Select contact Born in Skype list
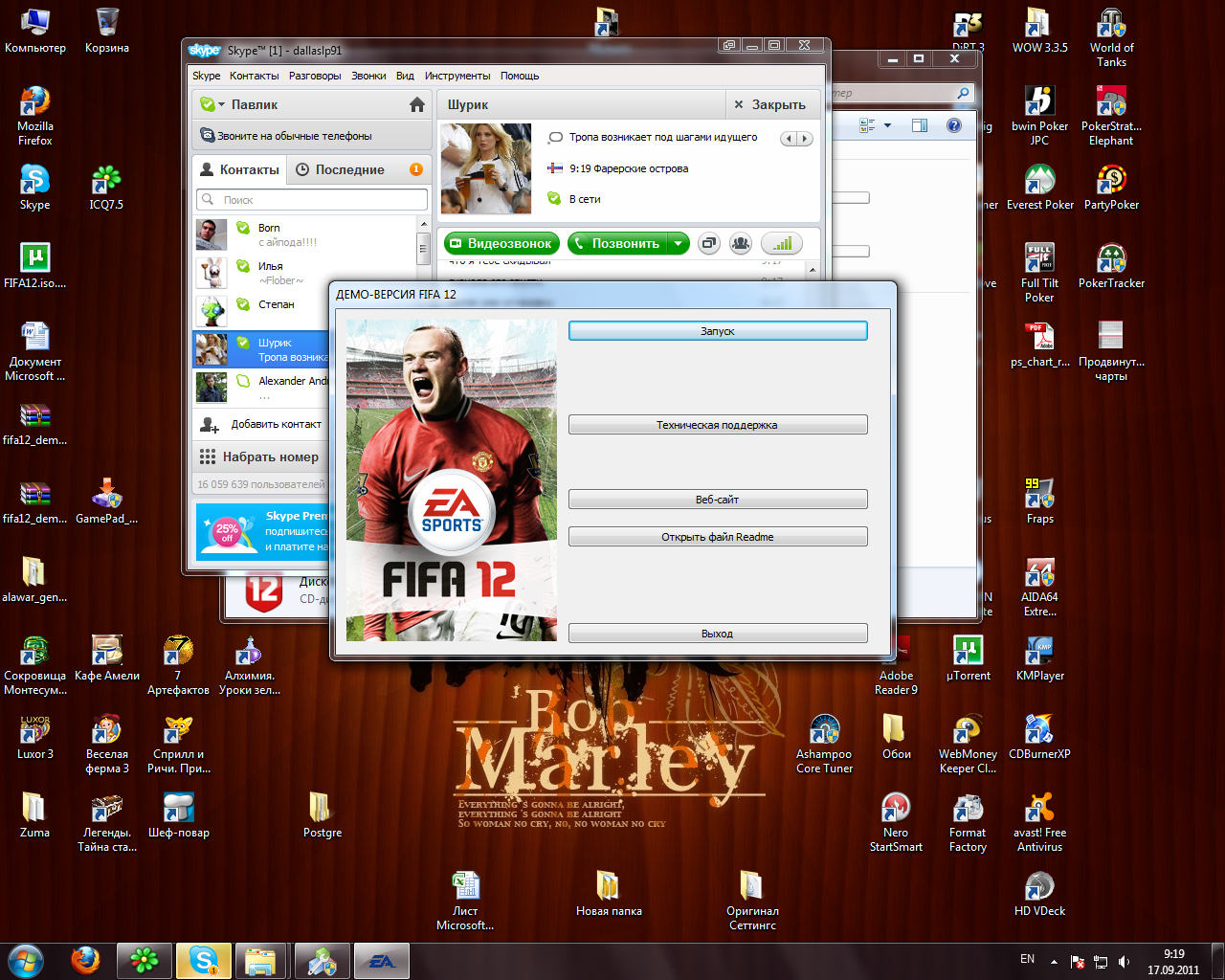 304,234
